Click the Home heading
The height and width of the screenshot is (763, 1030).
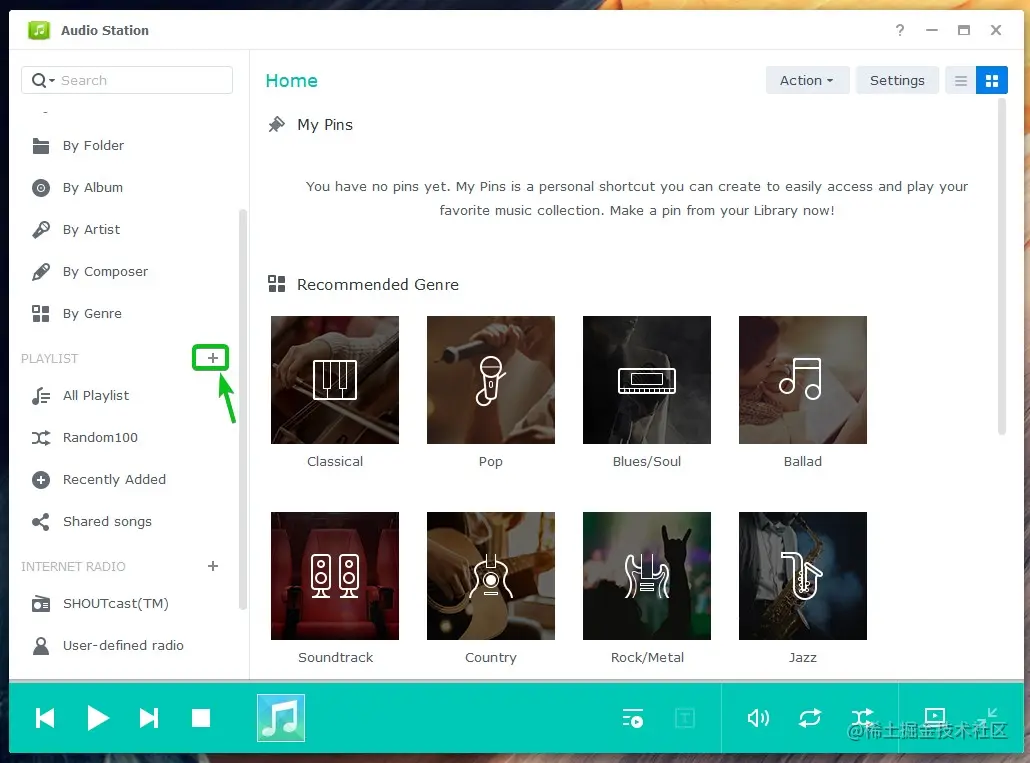[292, 81]
